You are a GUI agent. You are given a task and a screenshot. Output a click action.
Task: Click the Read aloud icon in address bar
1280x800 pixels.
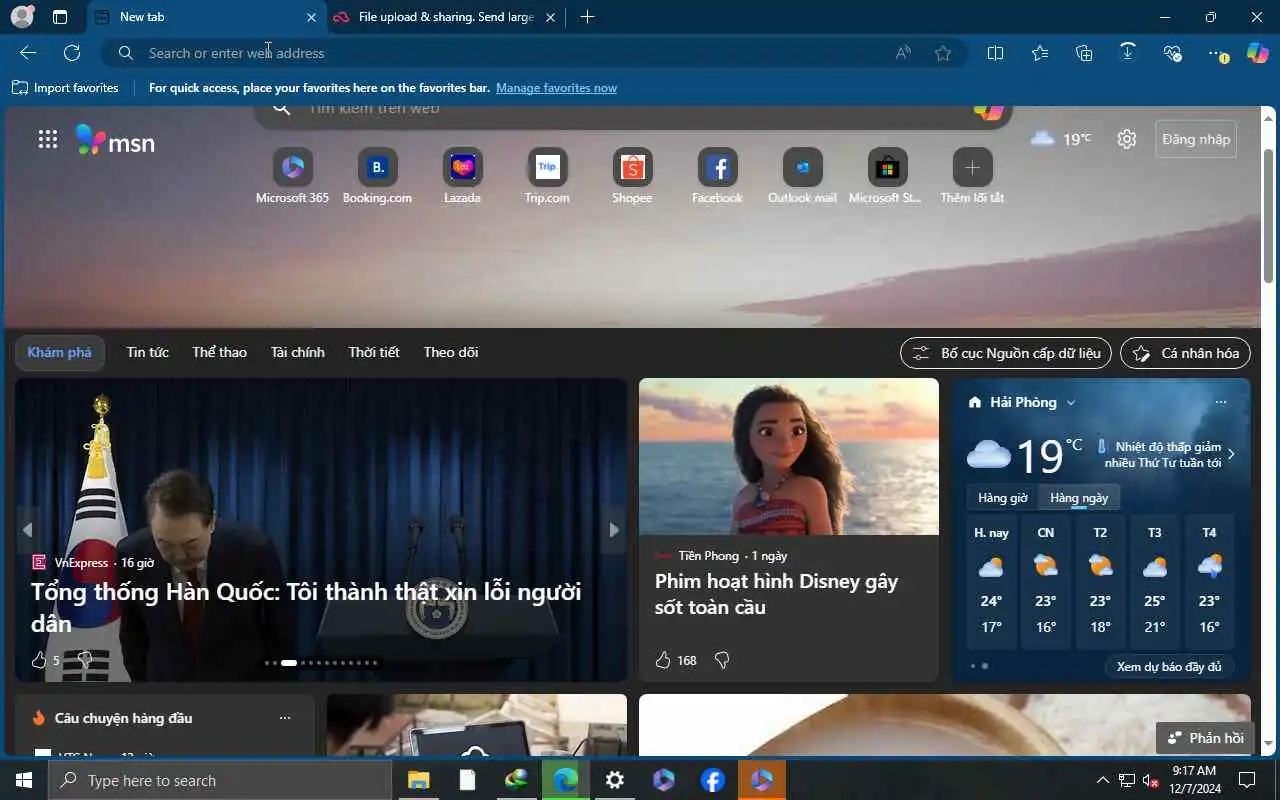click(x=903, y=53)
